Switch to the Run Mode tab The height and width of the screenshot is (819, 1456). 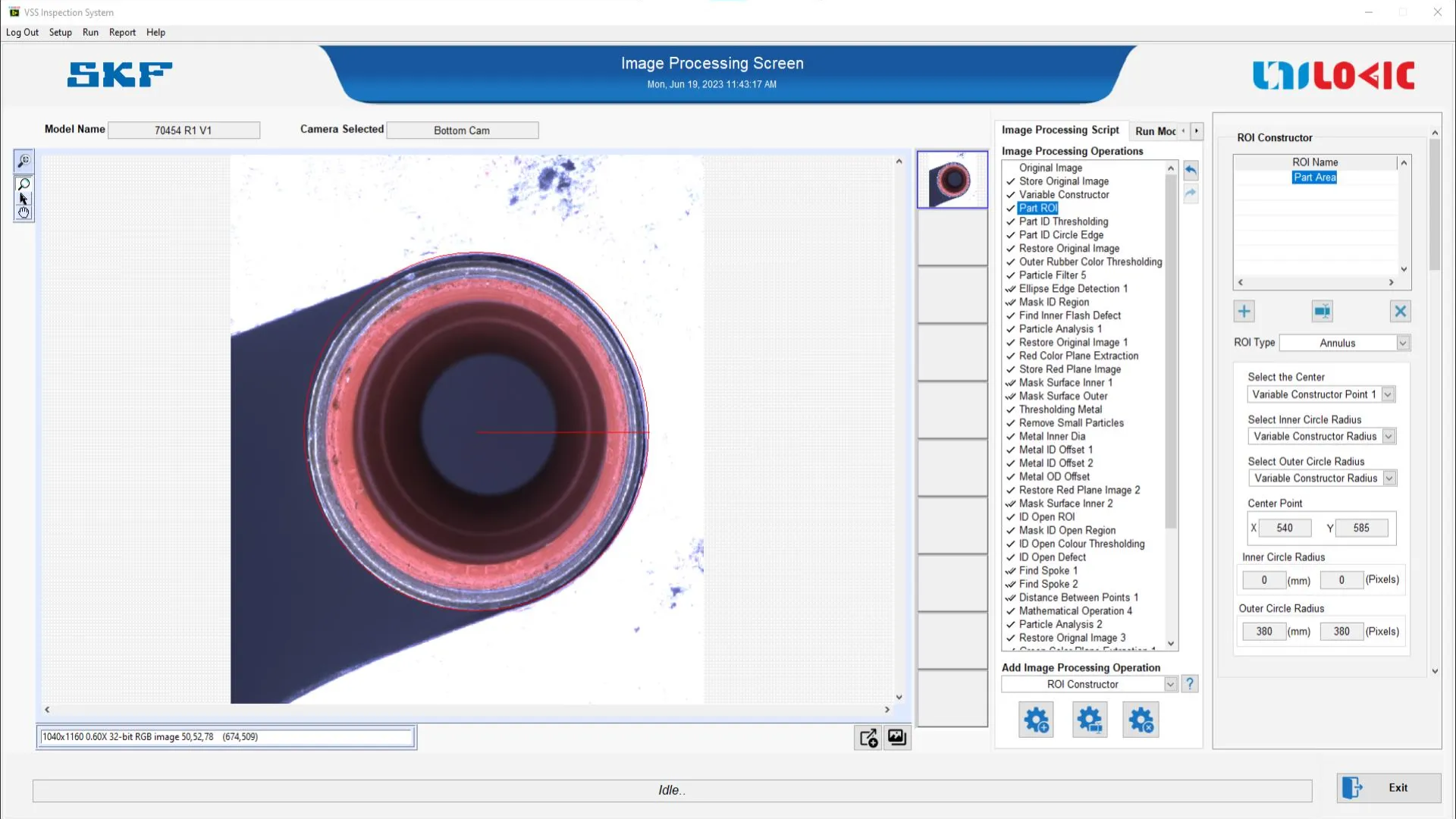point(1155,131)
